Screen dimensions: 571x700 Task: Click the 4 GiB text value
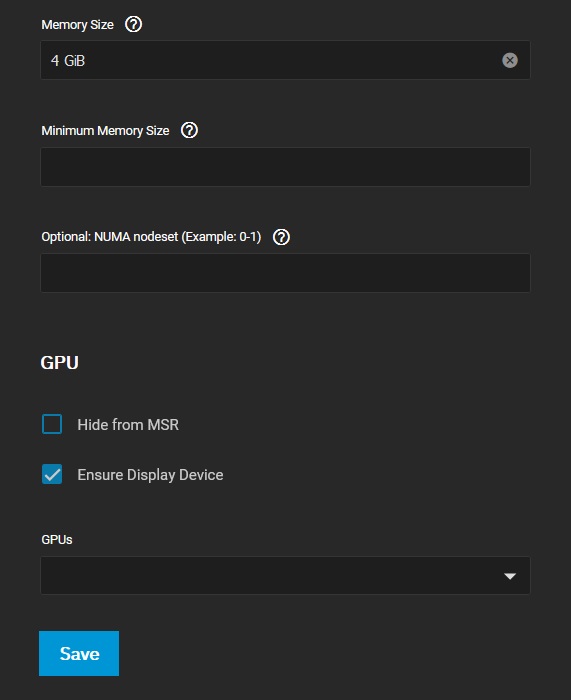[68, 60]
